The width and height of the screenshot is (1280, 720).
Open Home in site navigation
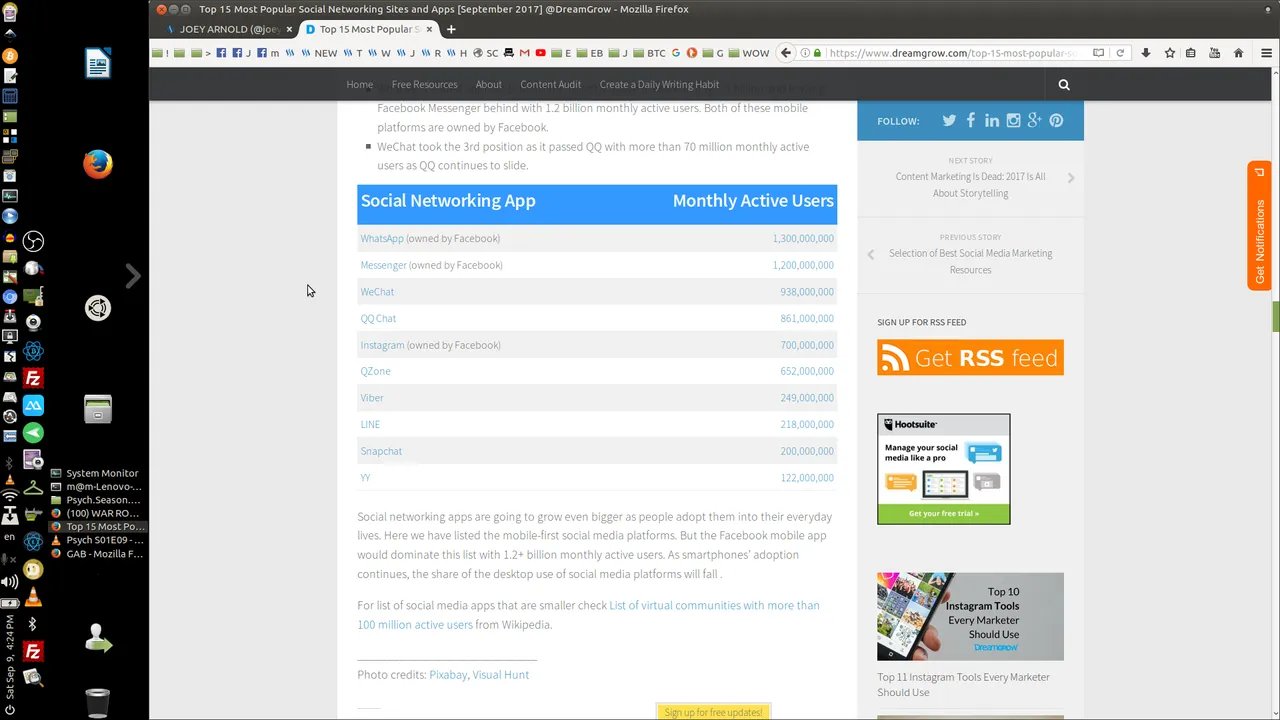359,84
